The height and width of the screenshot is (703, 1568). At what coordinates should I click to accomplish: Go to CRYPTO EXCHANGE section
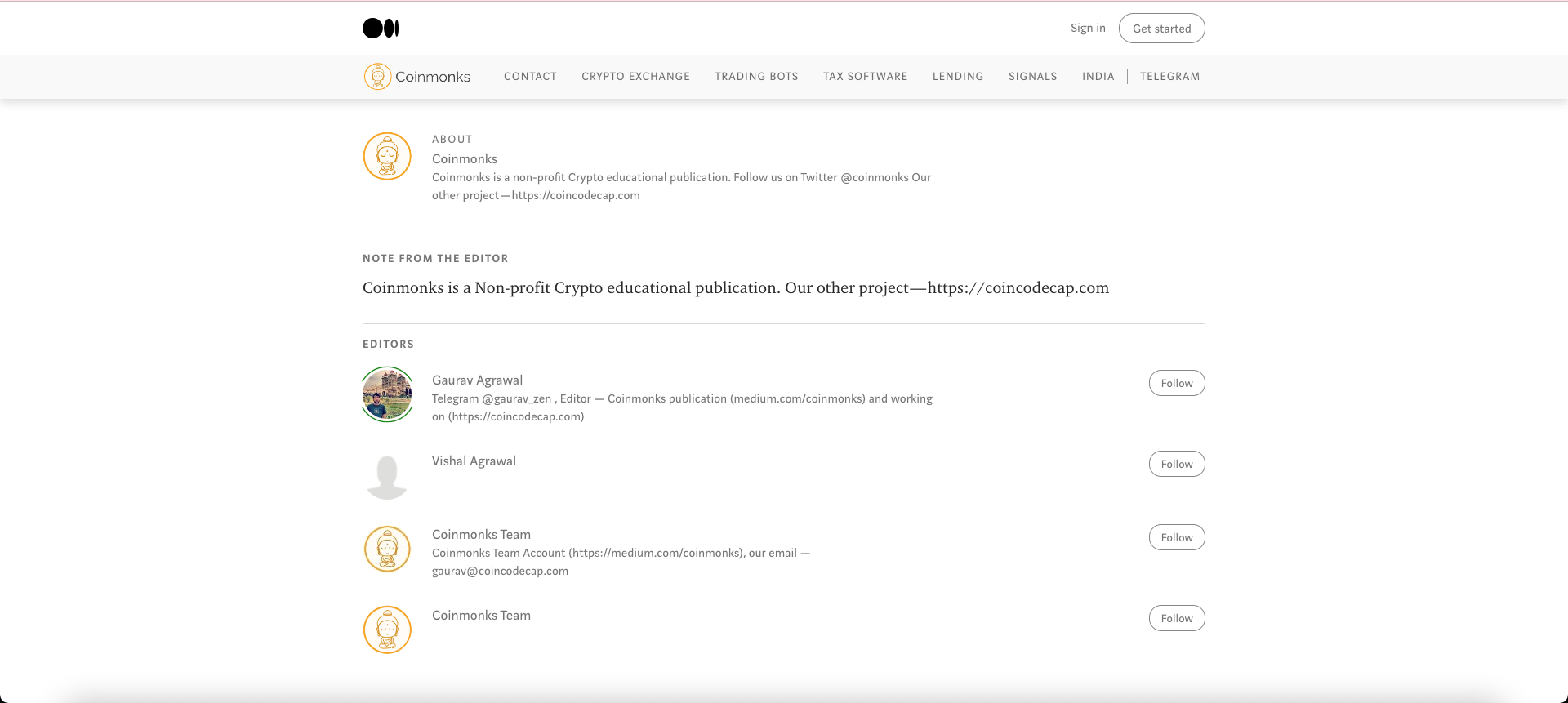pos(635,77)
